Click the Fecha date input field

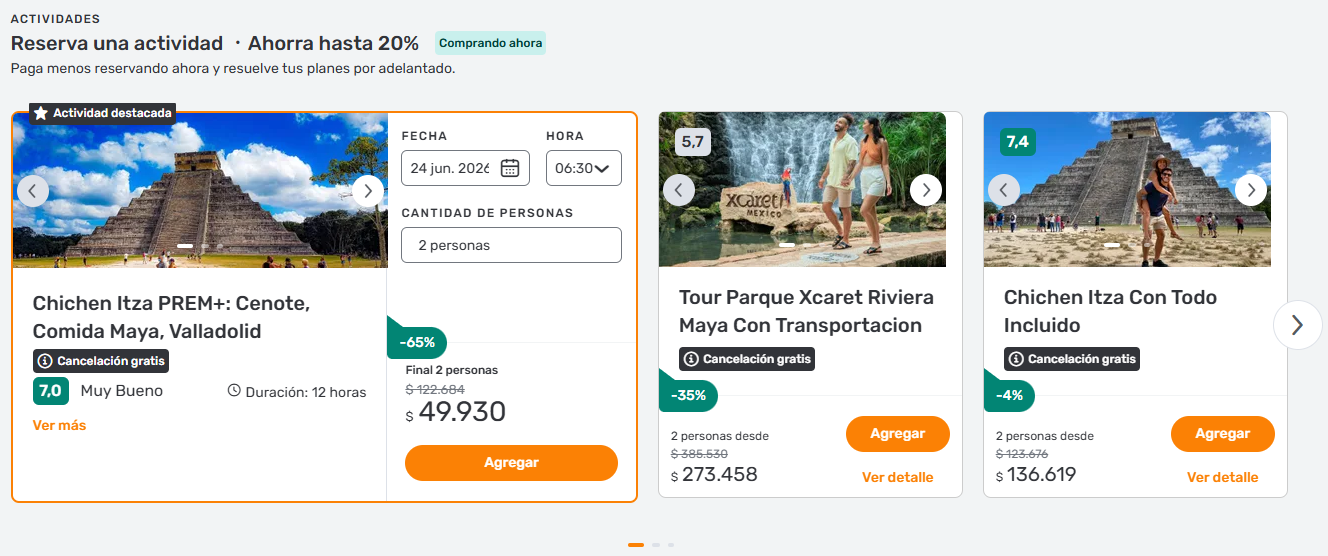[452, 168]
